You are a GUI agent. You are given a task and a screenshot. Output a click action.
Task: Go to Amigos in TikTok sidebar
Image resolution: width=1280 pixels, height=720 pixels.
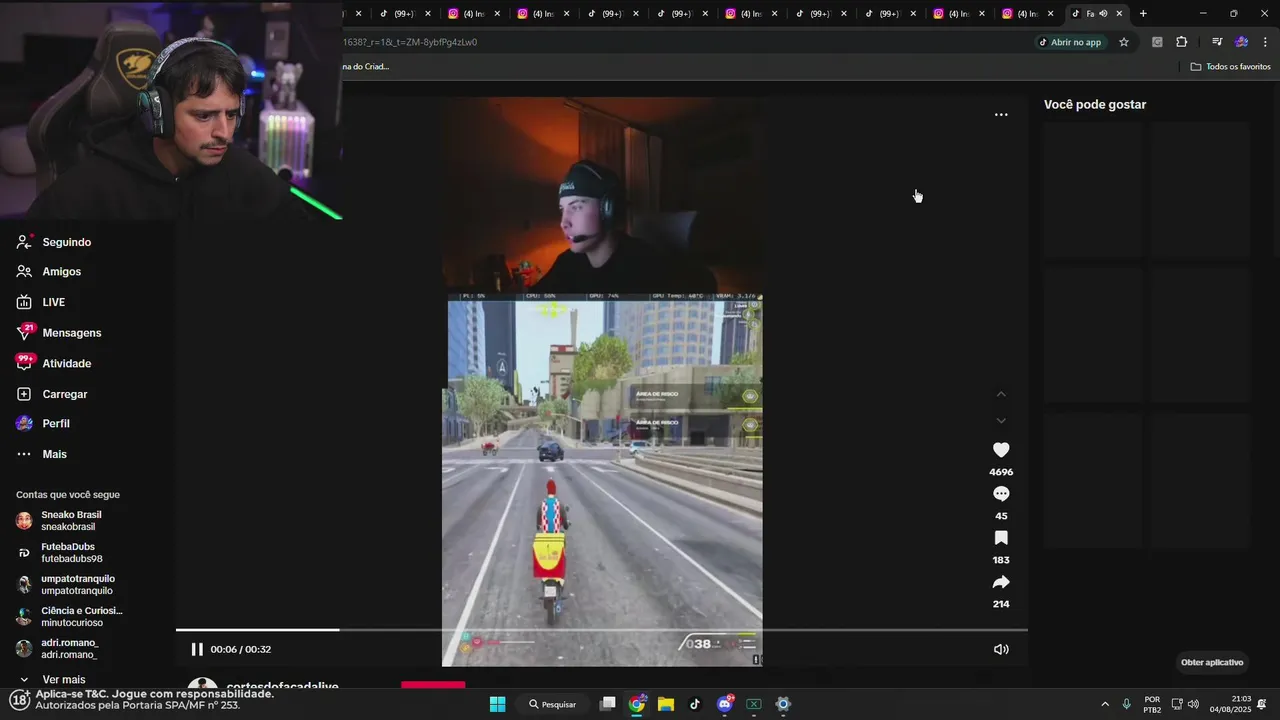click(49, 272)
